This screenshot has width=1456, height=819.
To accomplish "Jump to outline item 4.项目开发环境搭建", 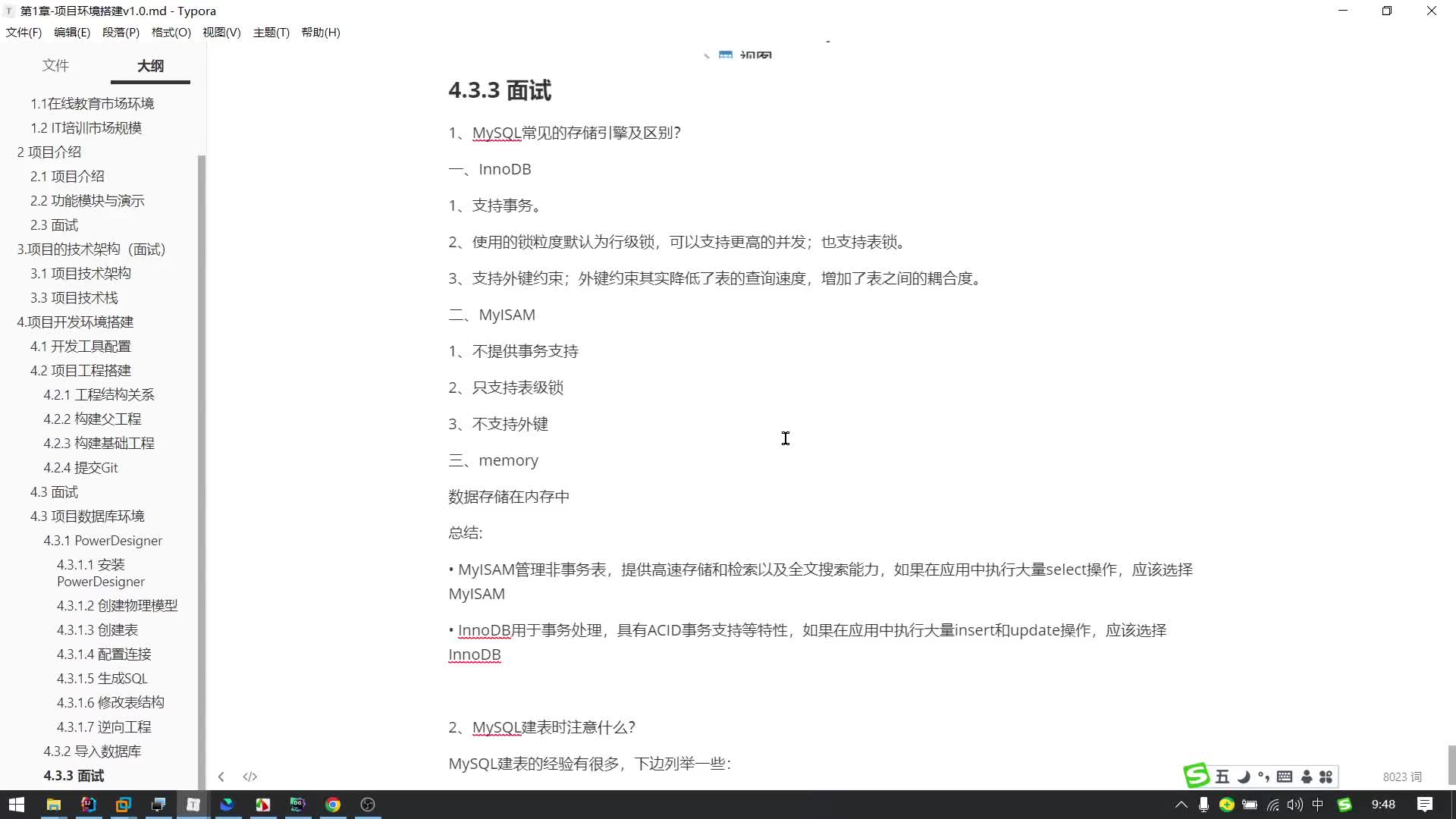I will (x=75, y=322).
